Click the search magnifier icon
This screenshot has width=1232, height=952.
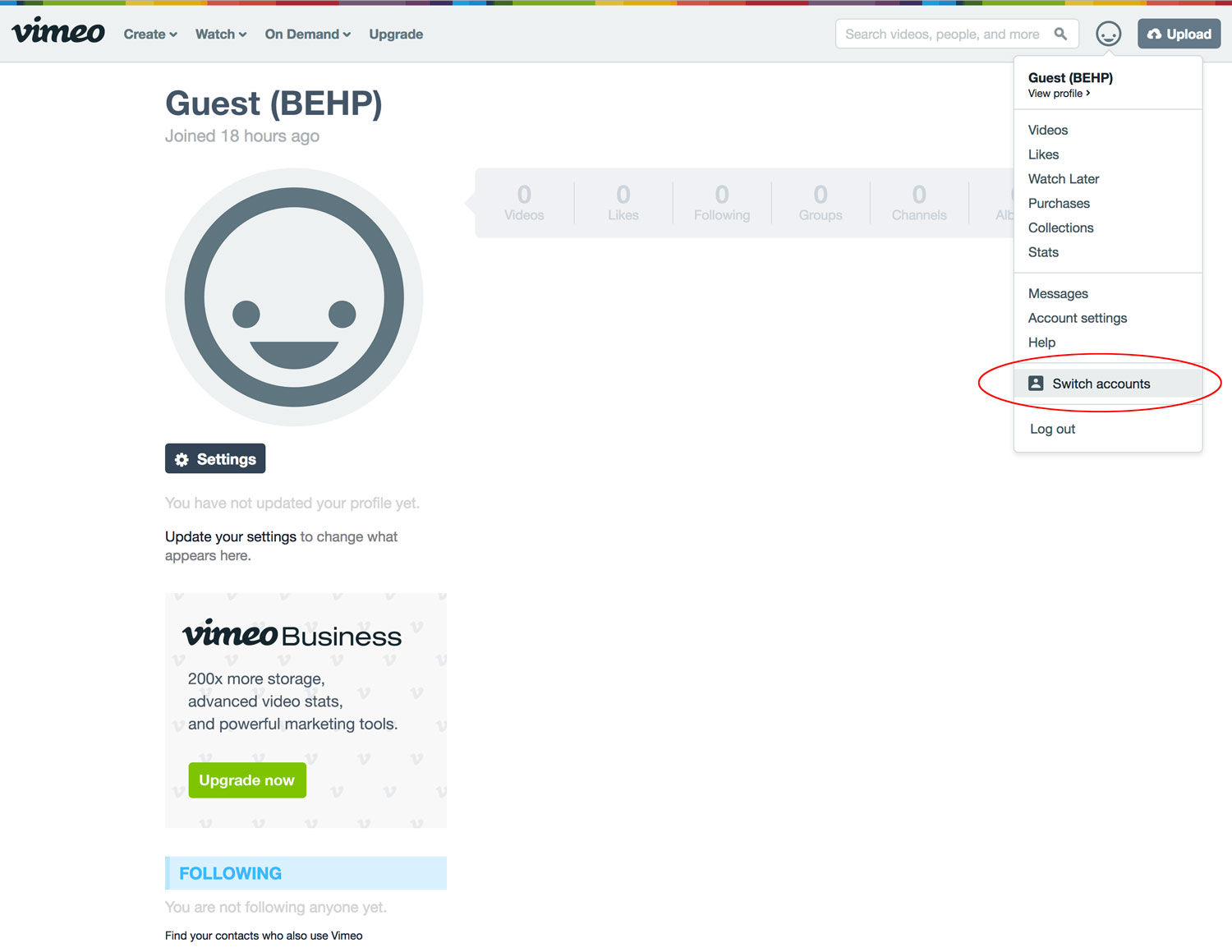click(1060, 34)
